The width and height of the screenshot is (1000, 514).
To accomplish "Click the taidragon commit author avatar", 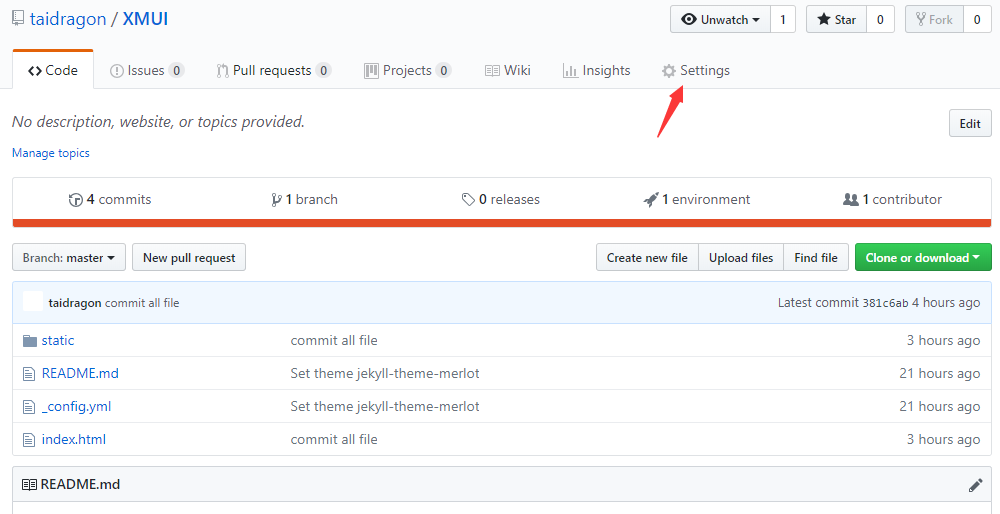I will click(x=33, y=302).
